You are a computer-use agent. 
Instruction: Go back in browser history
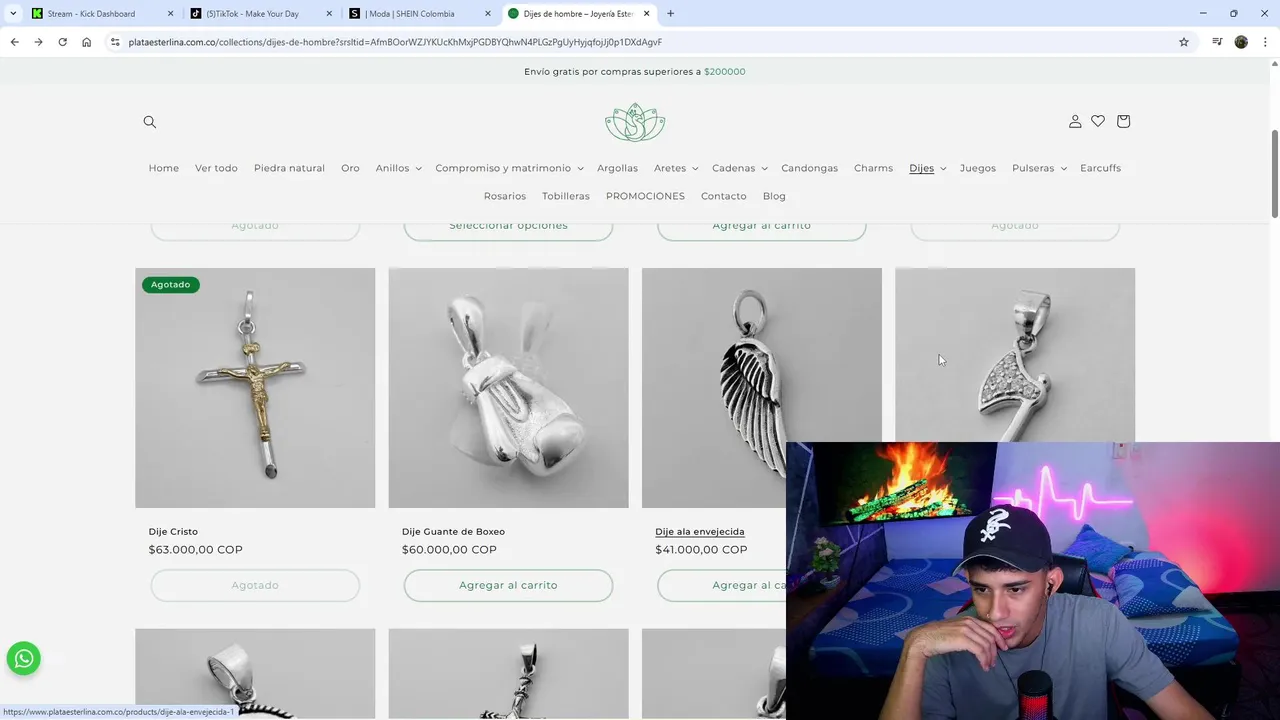(x=14, y=42)
